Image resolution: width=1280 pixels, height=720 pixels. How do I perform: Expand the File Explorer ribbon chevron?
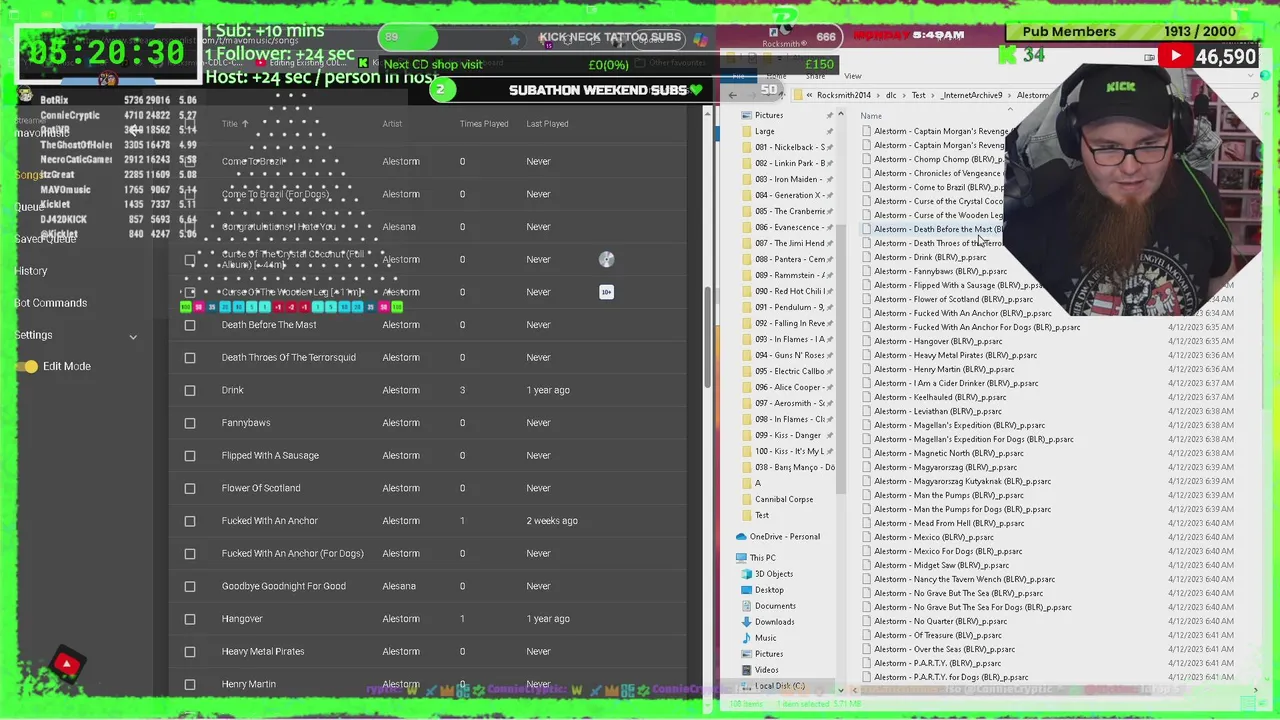tap(1251, 76)
